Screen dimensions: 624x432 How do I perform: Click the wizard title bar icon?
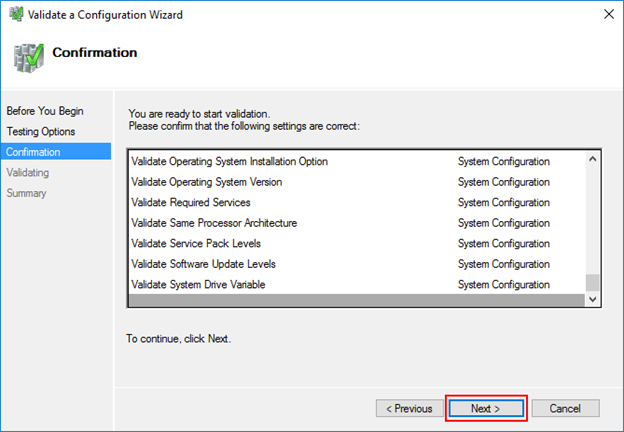pyautogui.click(x=16, y=14)
